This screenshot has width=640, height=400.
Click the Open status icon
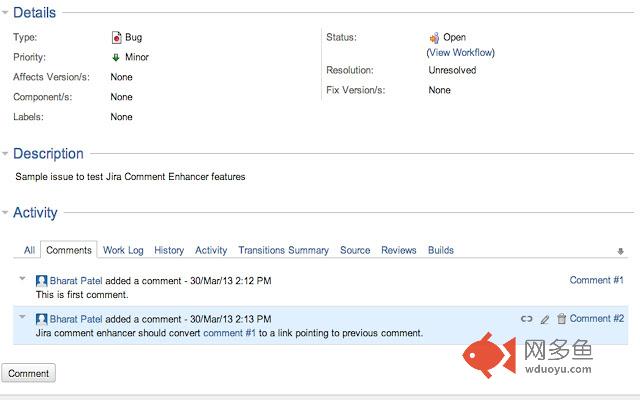coord(434,38)
